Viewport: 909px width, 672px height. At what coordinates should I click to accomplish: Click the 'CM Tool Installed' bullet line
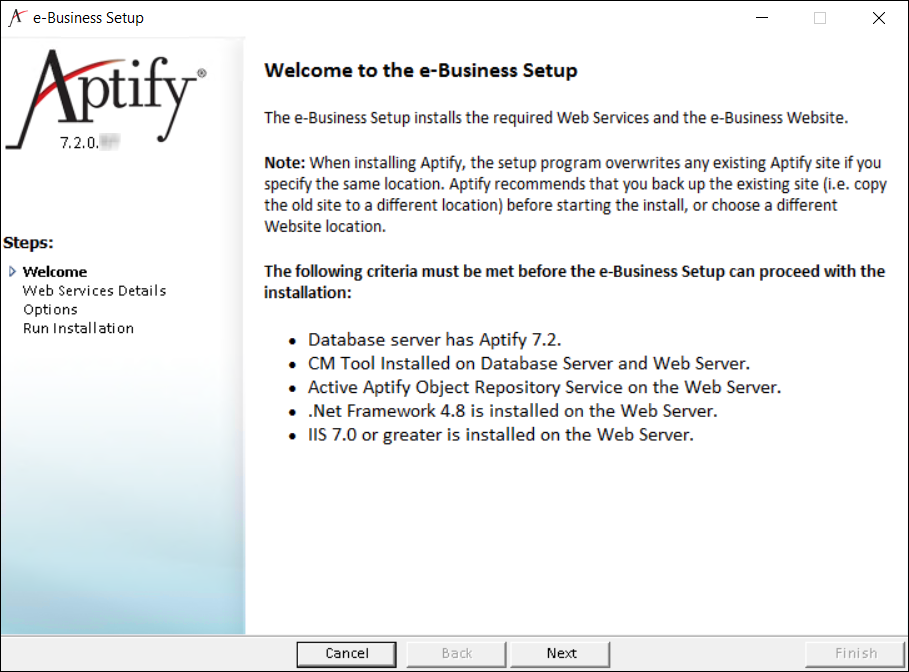529,363
